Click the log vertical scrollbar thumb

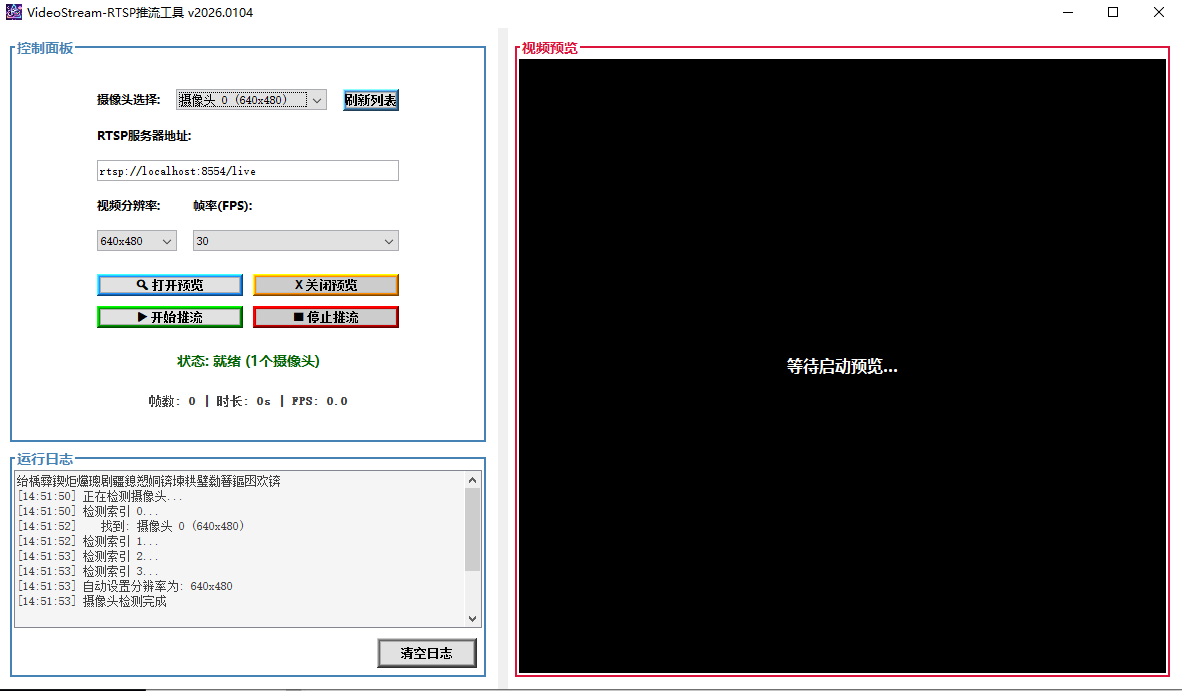pyautogui.click(x=473, y=529)
